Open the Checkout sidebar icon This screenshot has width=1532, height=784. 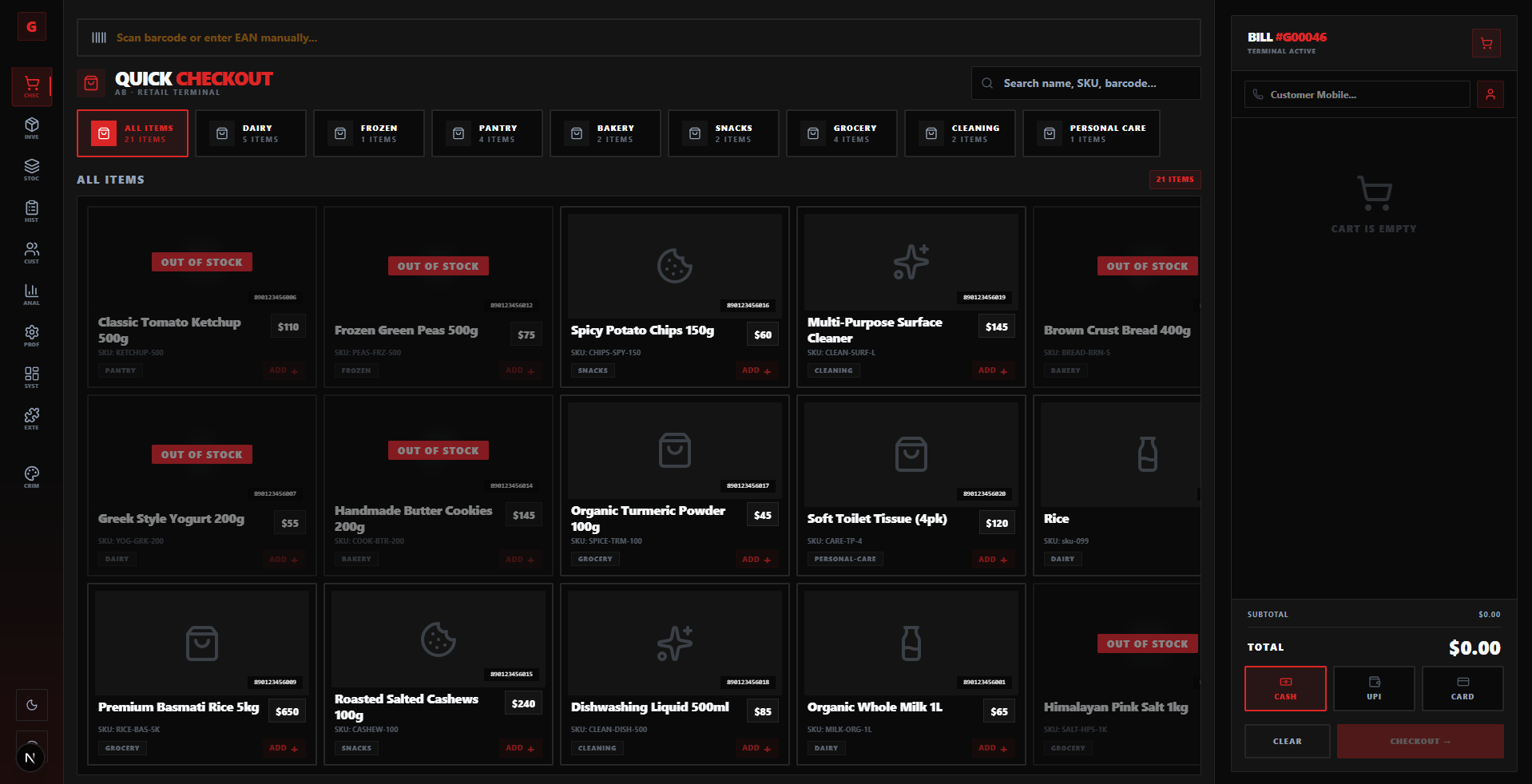pyautogui.click(x=32, y=86)
